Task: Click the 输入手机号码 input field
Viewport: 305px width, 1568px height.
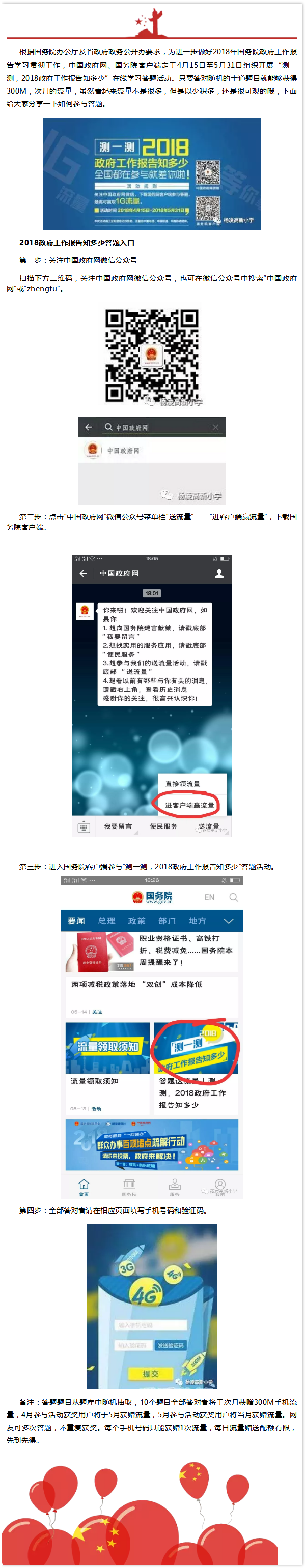Action: pos(151,1325)
